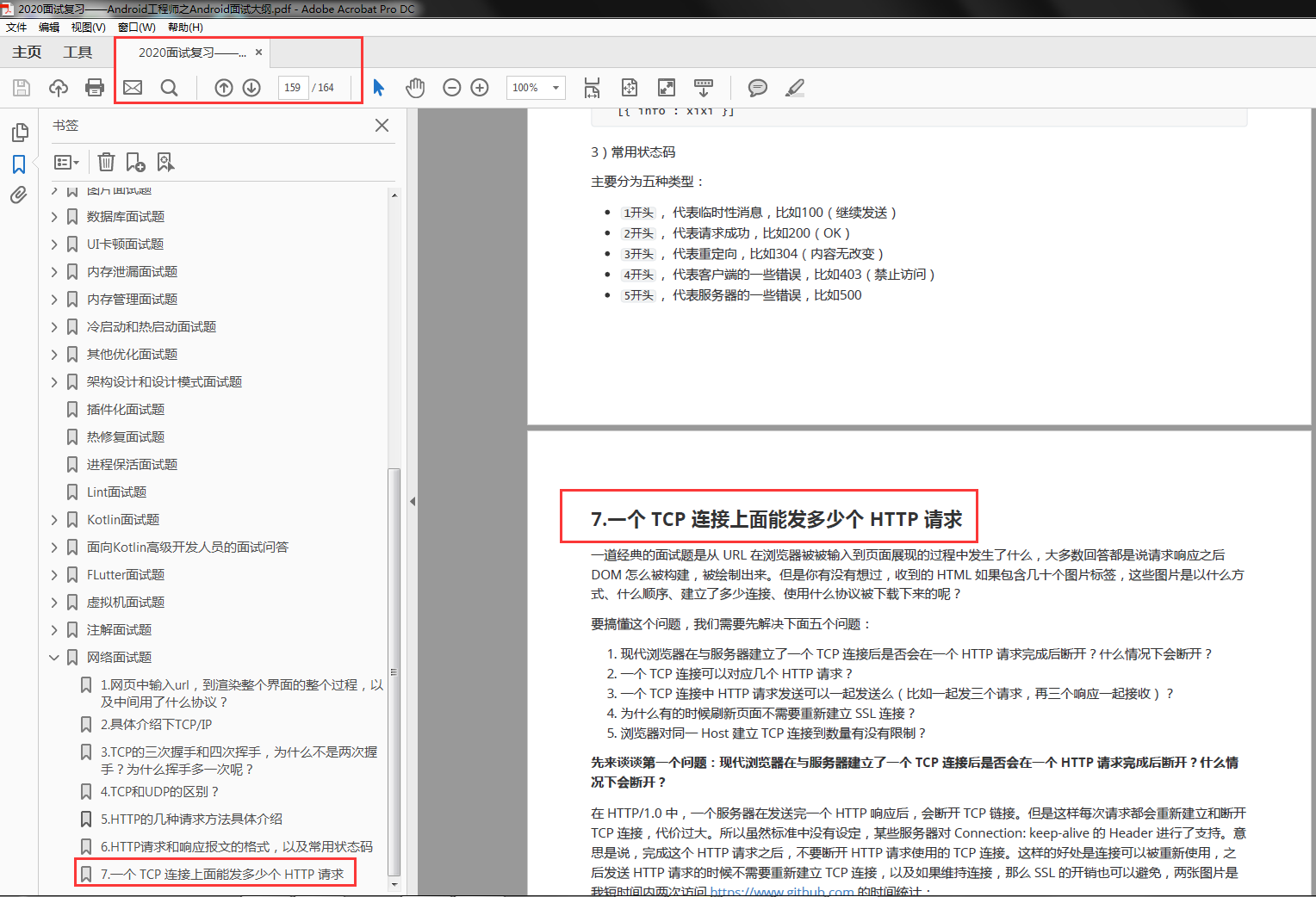Expand UI卡顿面试题 bookmark
The height and width of the screenshot is (897, 1316).
[54, 244]
